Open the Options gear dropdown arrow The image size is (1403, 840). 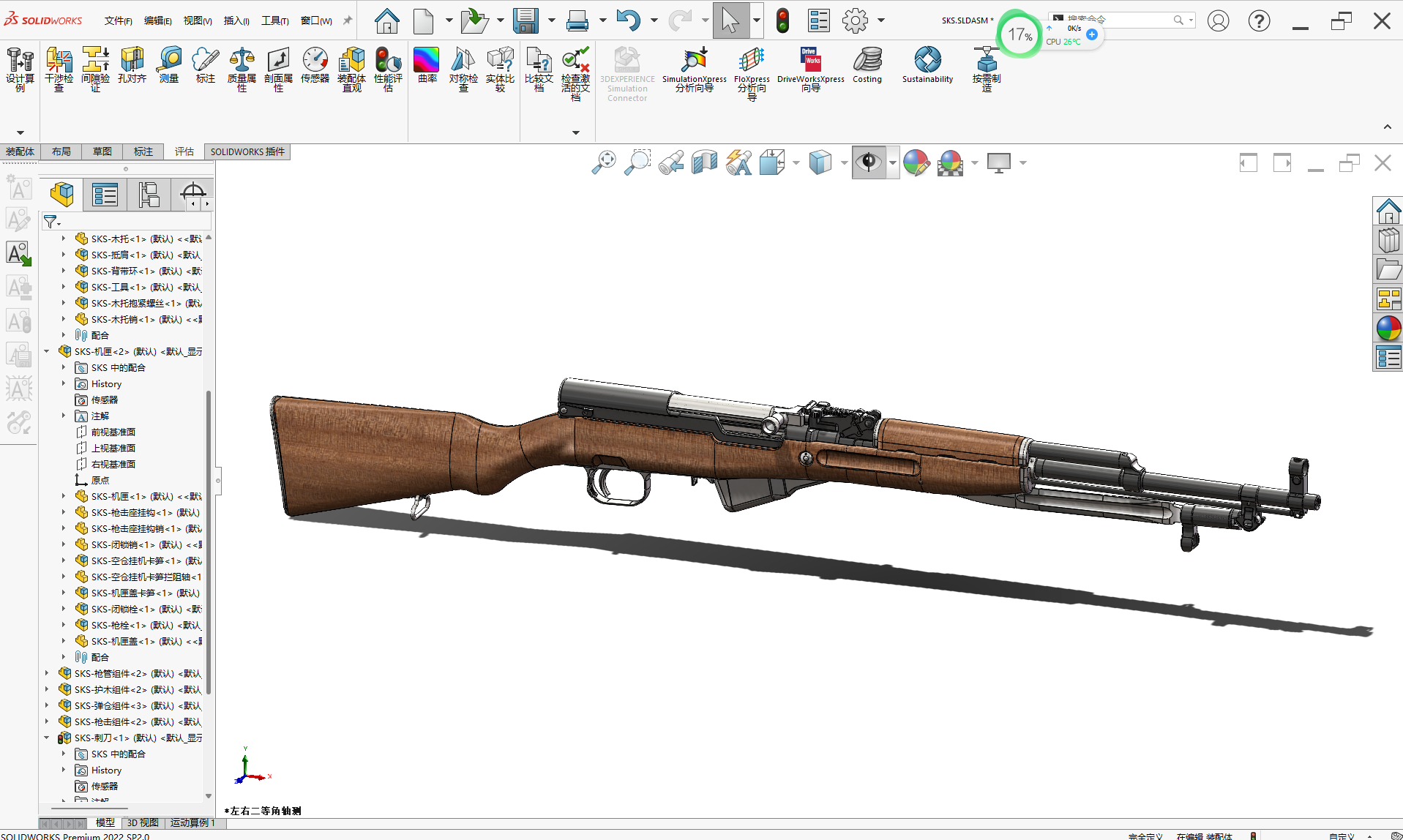tap(881, 20)
